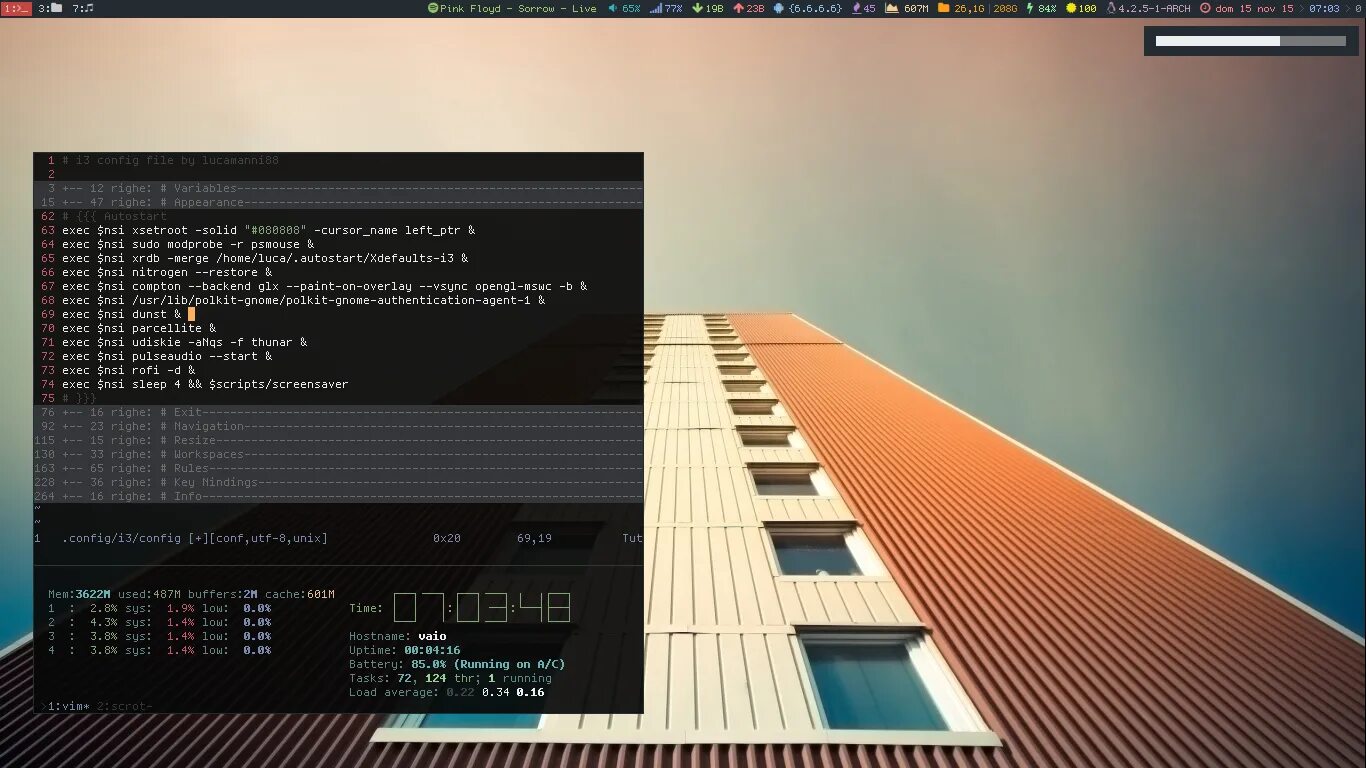Click the Uptime 00:04:16 value
The width and height of the screenshot is (1366, 768).
pos(432,650)
